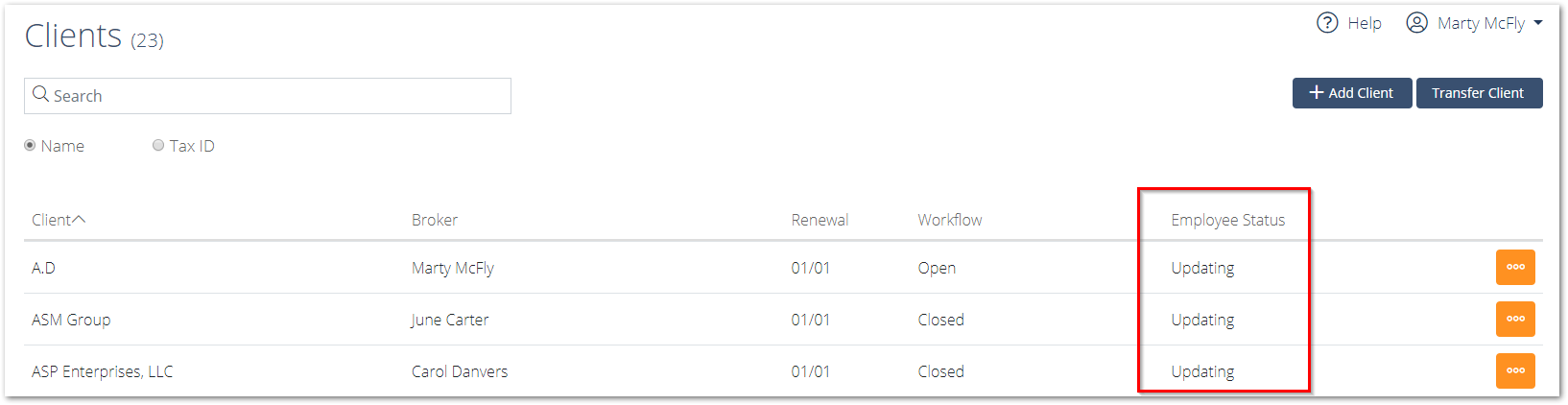1568x405 pixels.
Task: Click the Add Client button
Action: 1352,93
